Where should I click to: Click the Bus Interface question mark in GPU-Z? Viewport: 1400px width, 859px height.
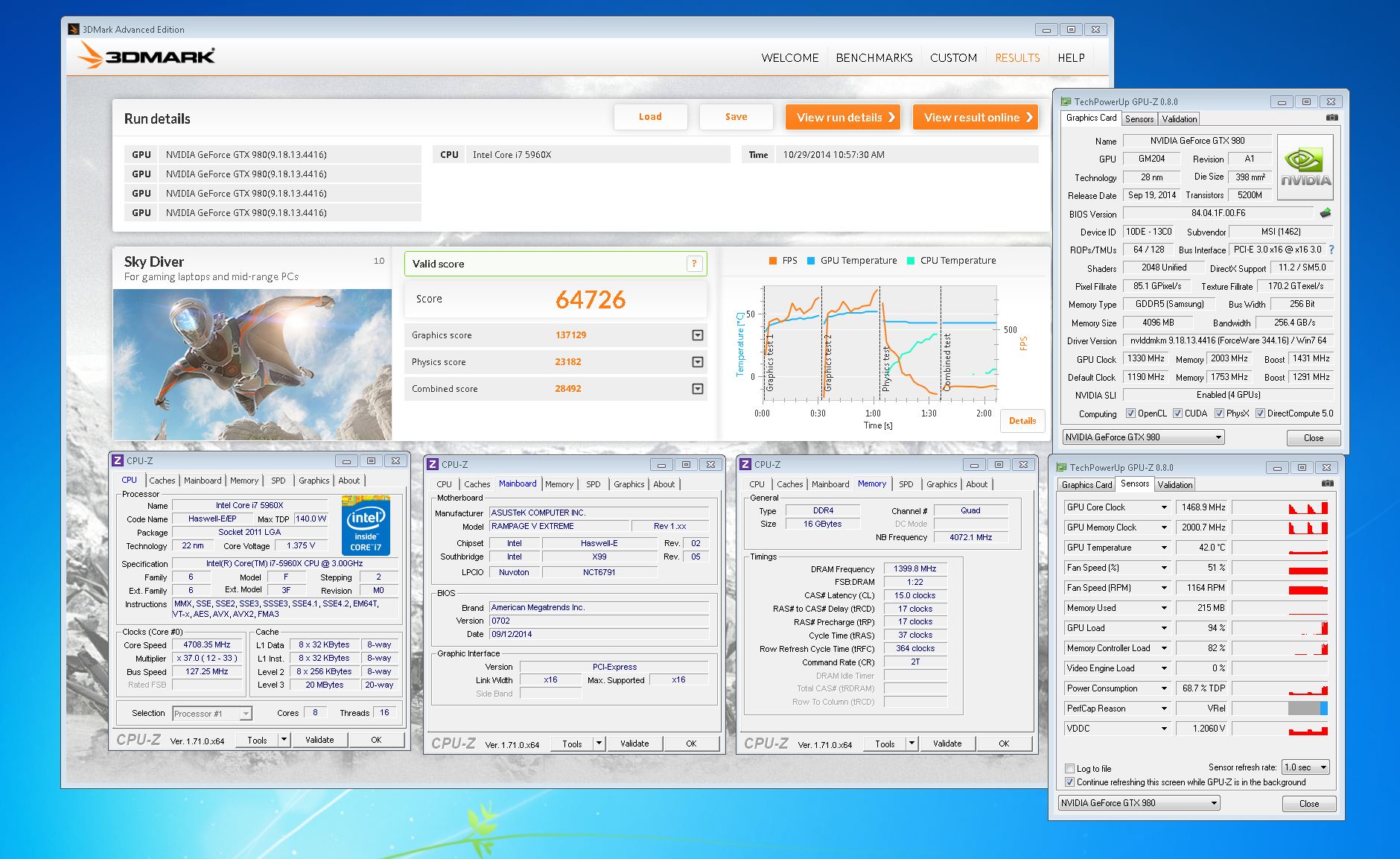(1331, 250)
